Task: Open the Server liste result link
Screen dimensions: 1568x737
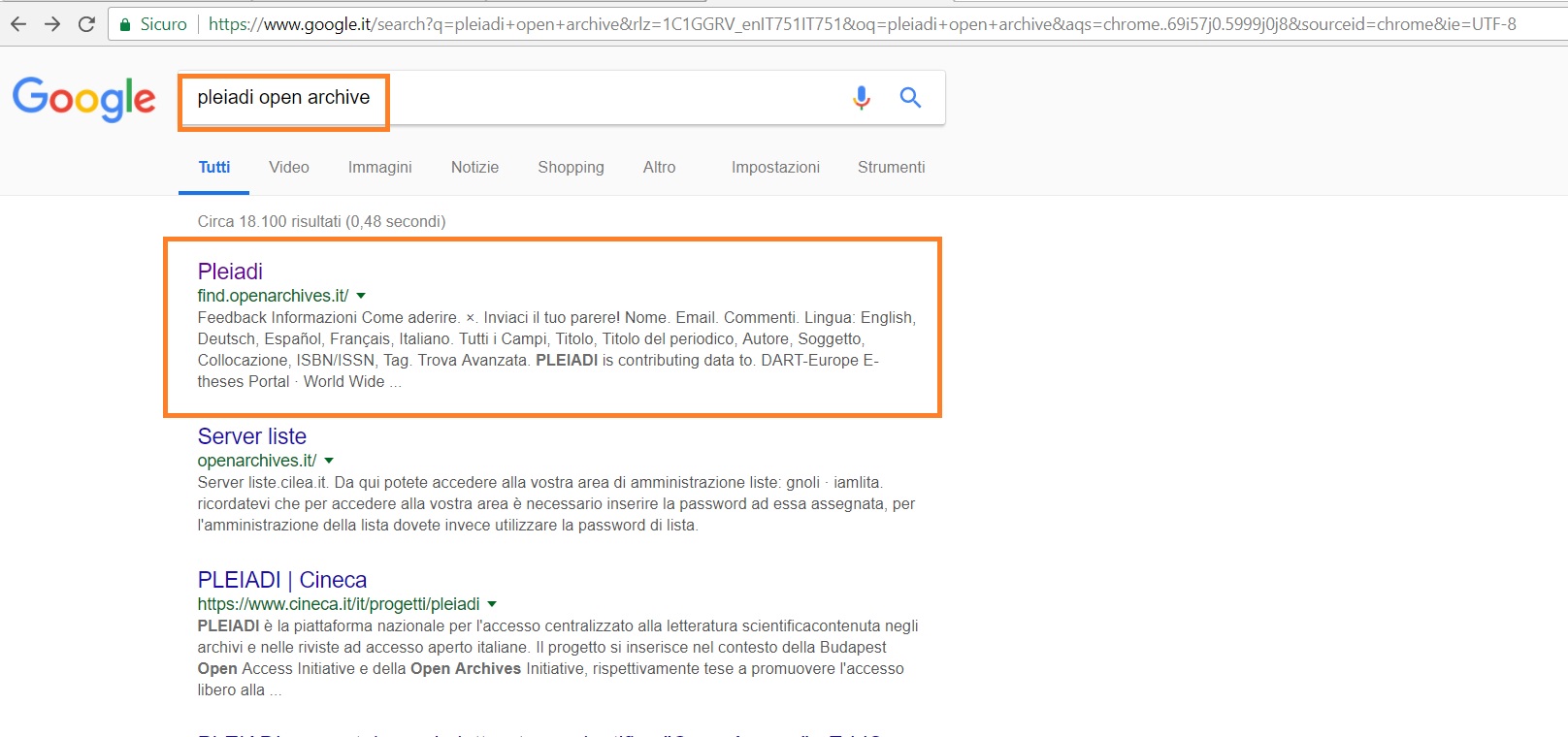Action: (252, 436)
